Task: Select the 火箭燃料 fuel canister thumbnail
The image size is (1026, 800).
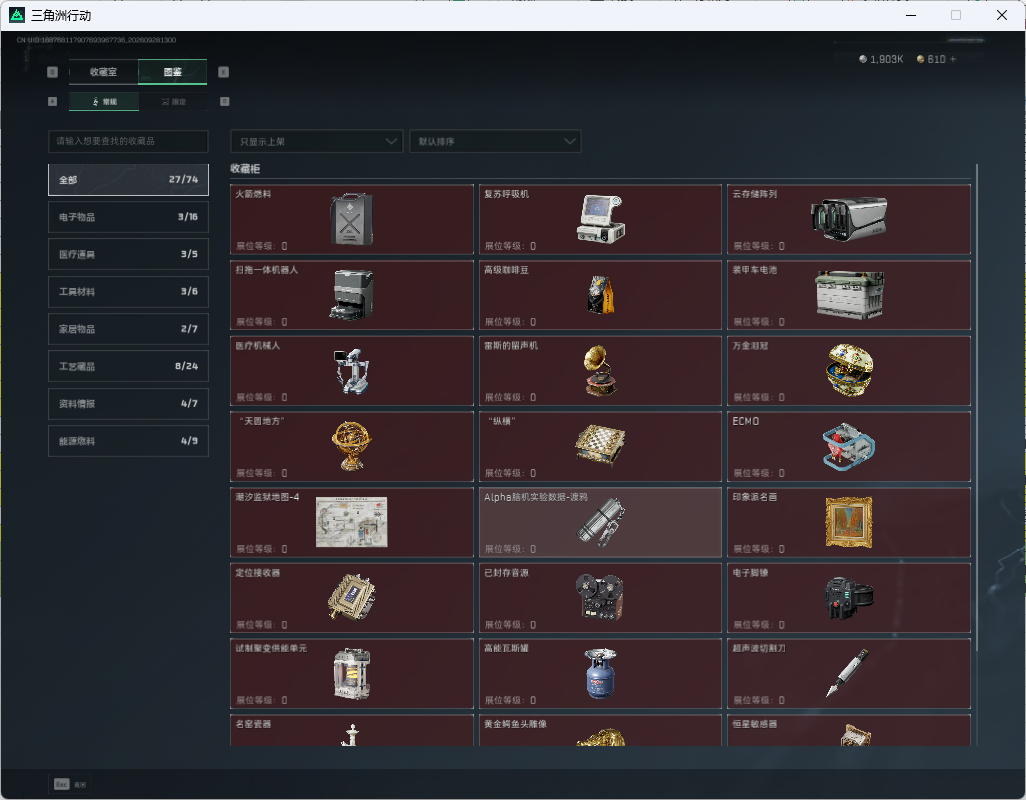Action: (x=351, y=219)
